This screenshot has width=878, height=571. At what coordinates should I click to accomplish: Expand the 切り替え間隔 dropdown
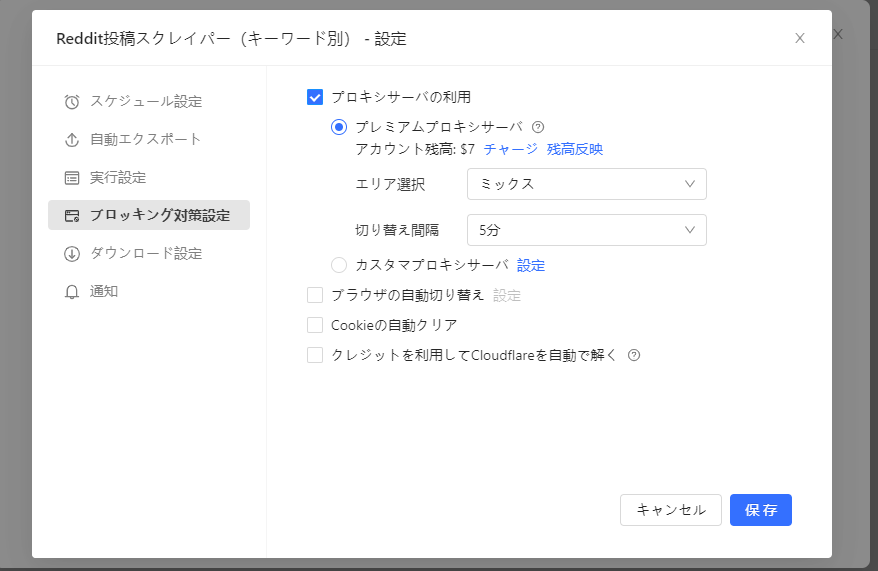click(x=586, y=230)
